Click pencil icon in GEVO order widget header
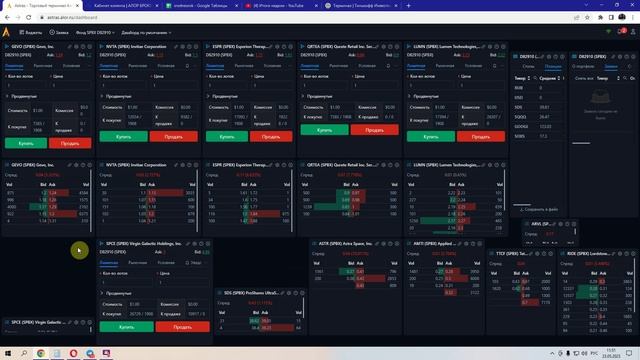This screenshot has height=360, width=640. (69, 47)
